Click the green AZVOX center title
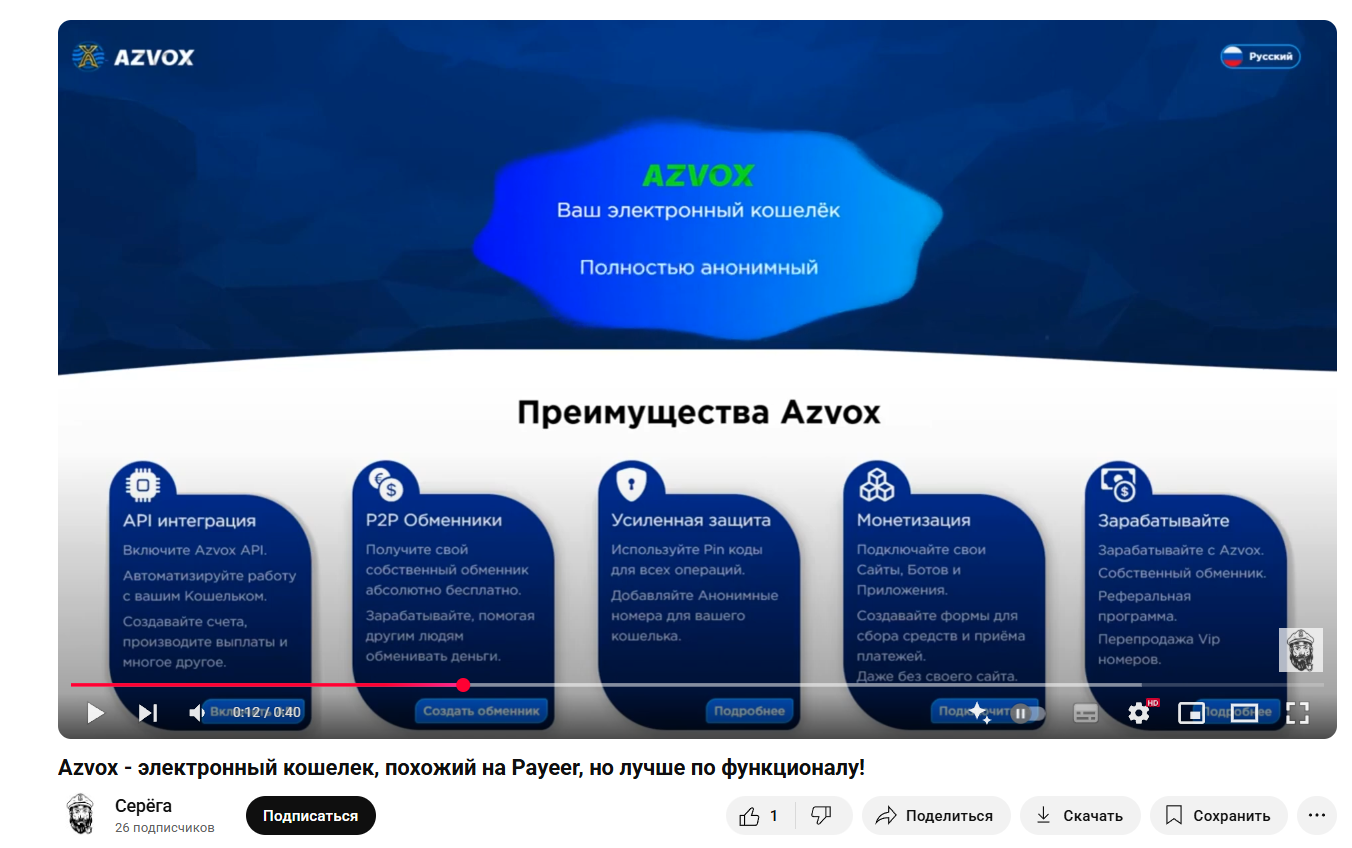Viewport: 1352px width, 848px height. tap(698, 176)
